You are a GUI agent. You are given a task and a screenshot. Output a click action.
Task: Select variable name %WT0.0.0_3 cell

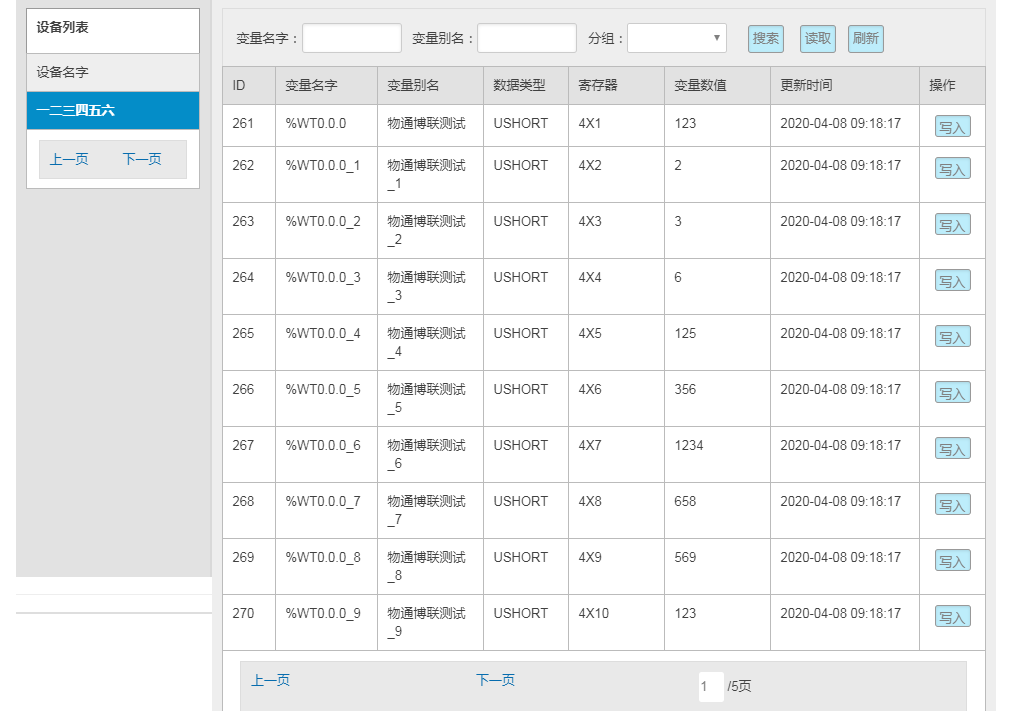coord(326,286)
